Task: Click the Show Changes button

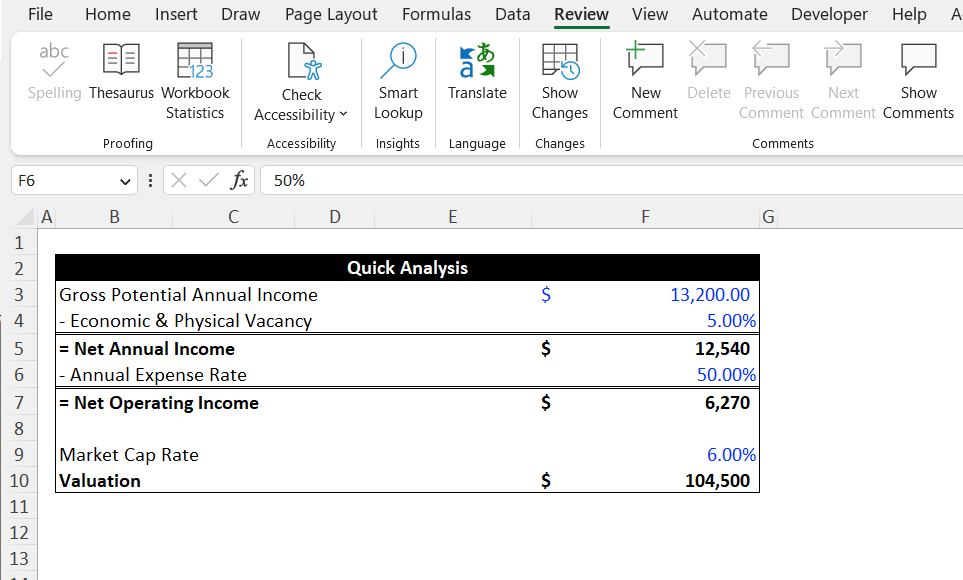Action: click(x=559, y=81)
